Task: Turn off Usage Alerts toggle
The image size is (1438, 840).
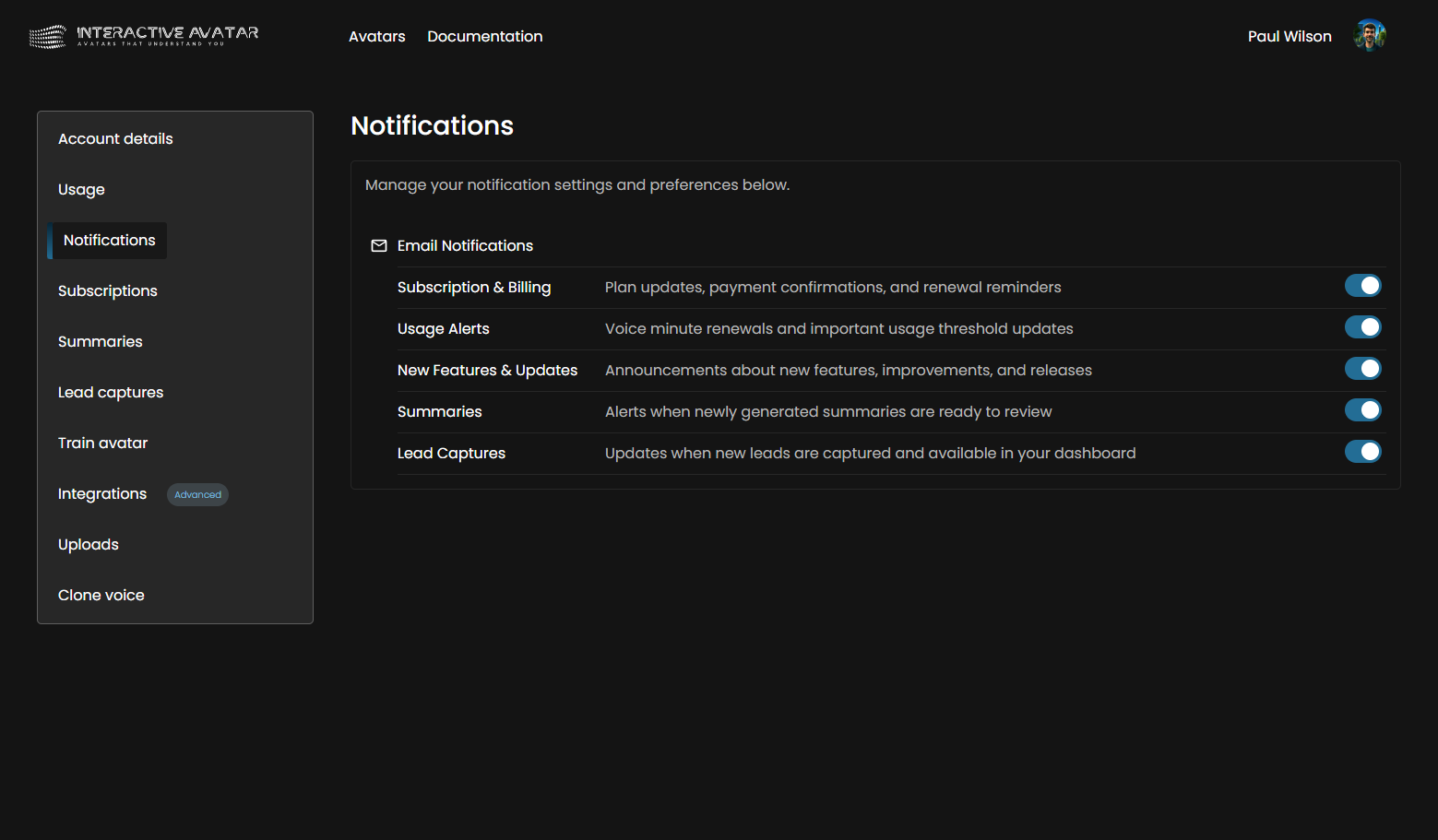Action: (x=1363, y=327)
